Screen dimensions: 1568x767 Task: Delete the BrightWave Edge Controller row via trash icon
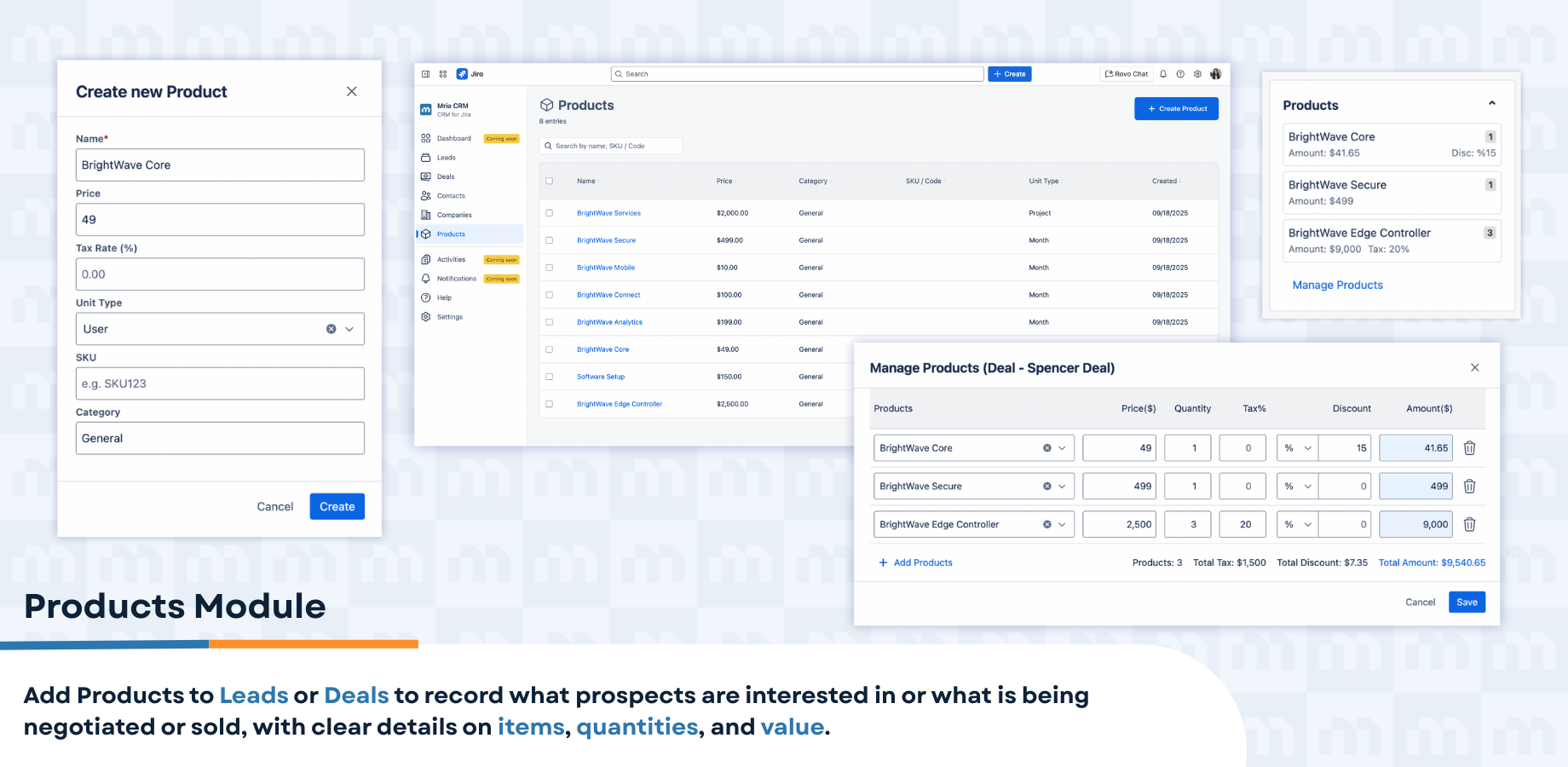pos(1470,525)
